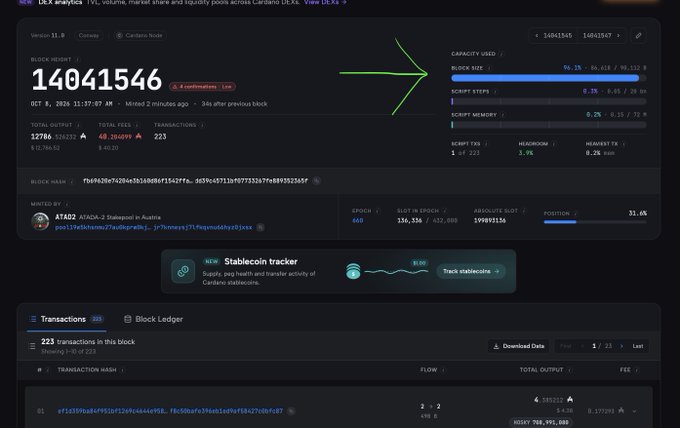Click the Stablecoin tracker link icon
The height and width of the screenshot is (428, 680).
coord(183,271)
